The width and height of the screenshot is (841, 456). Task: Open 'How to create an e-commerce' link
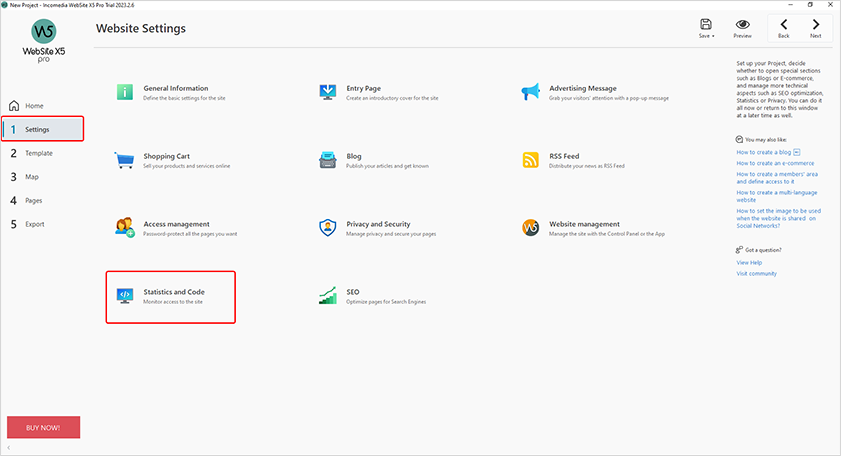[775, 163]
